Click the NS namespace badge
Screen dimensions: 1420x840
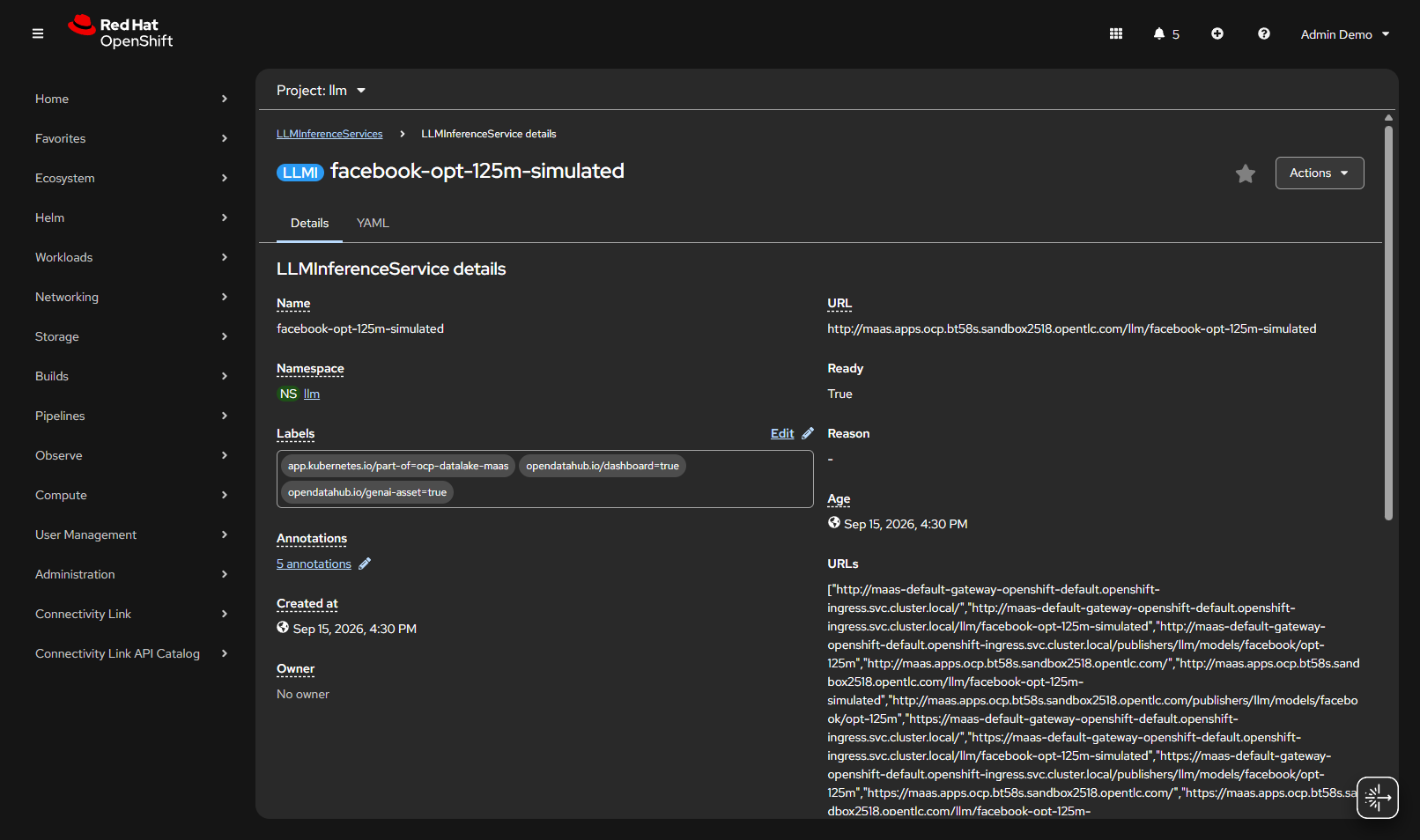pos(288,394)
